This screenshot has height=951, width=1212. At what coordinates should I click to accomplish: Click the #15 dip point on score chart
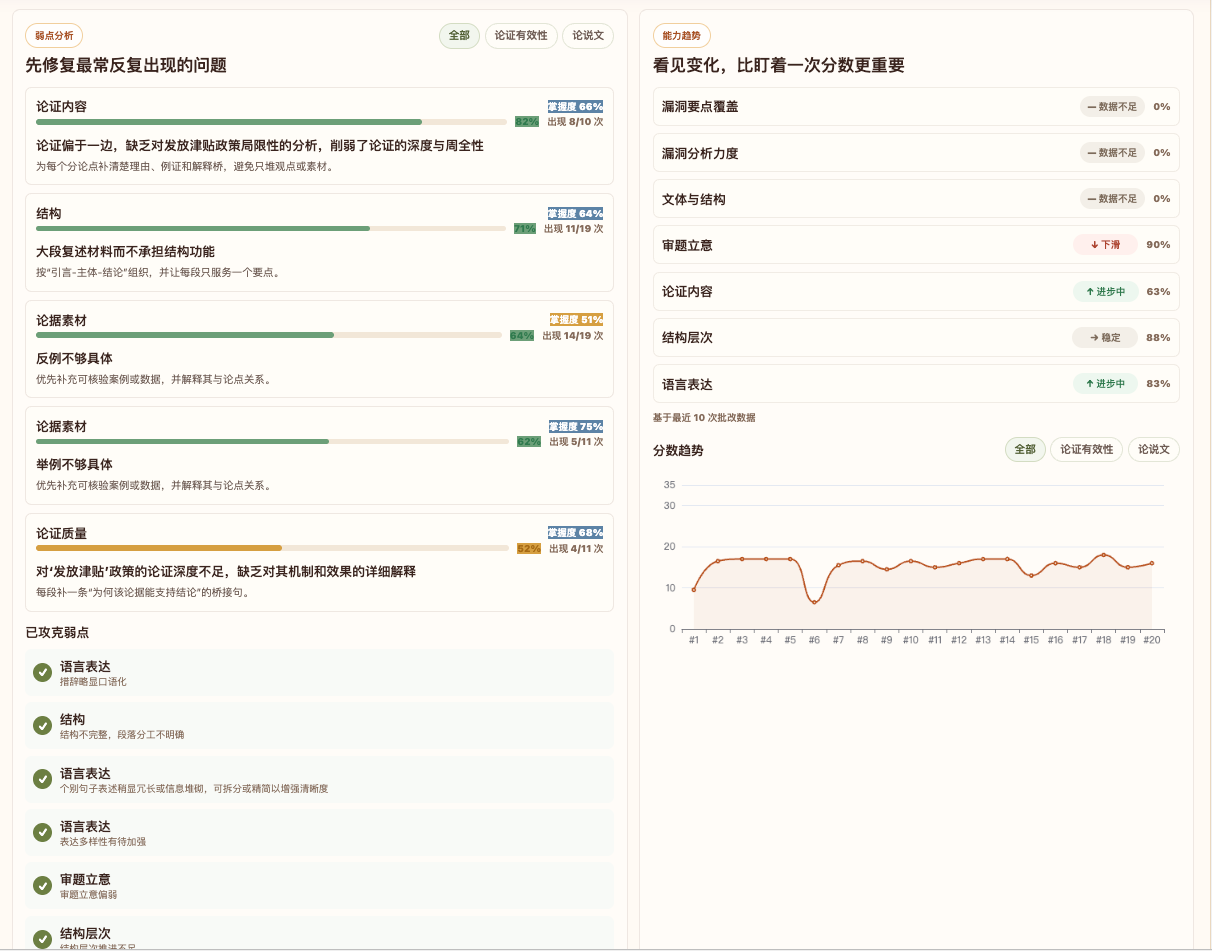click(x=1031, y=575)
